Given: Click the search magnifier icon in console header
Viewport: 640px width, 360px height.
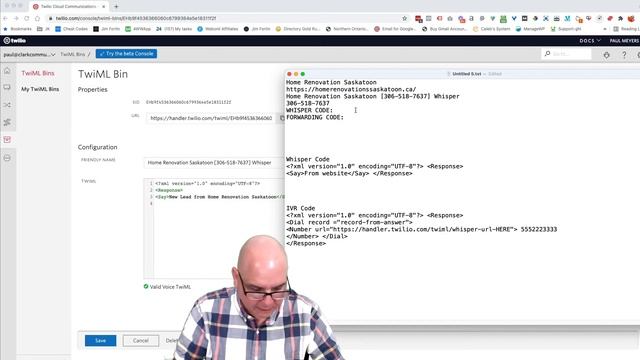Looking at the screenshot, I should point(547,53).
